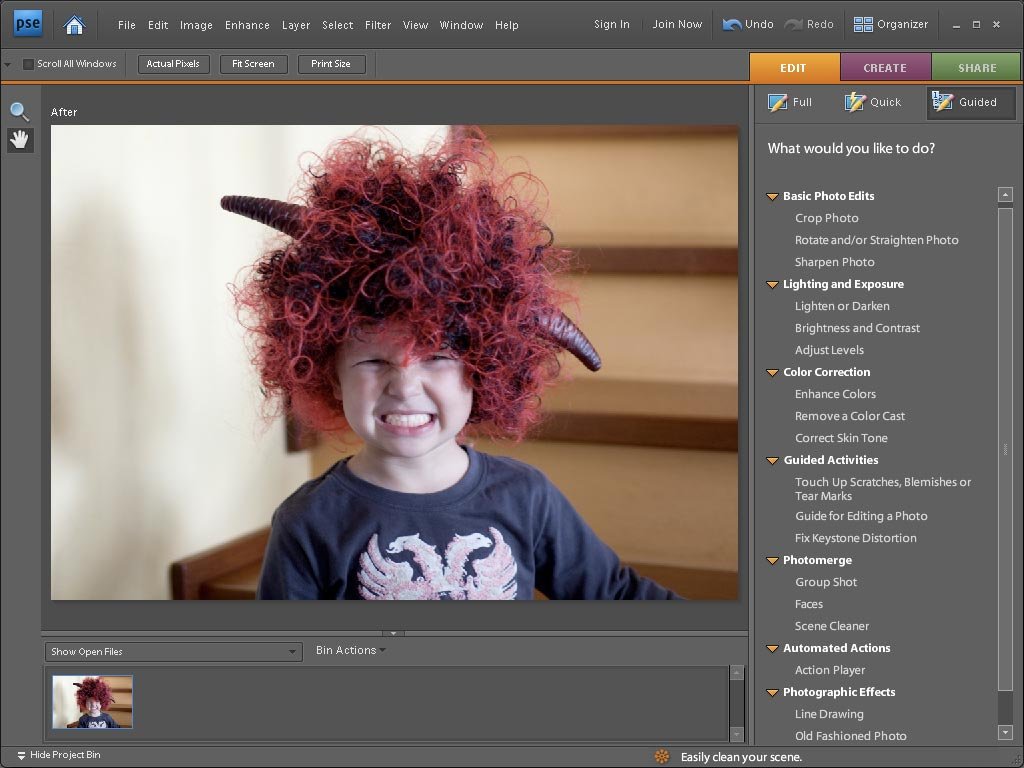This screenshot has height=768, width=1024.
Task: Select the Zoom magnifier tool
Action: point(19,111)
